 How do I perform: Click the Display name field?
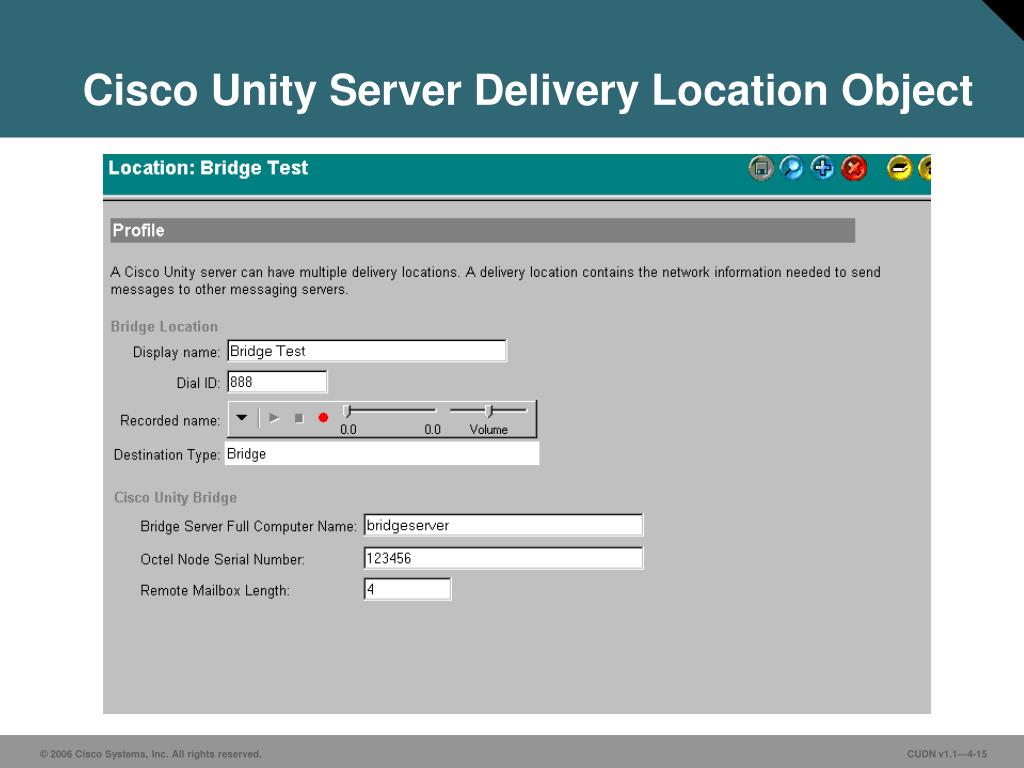click(x=366, y=351)
